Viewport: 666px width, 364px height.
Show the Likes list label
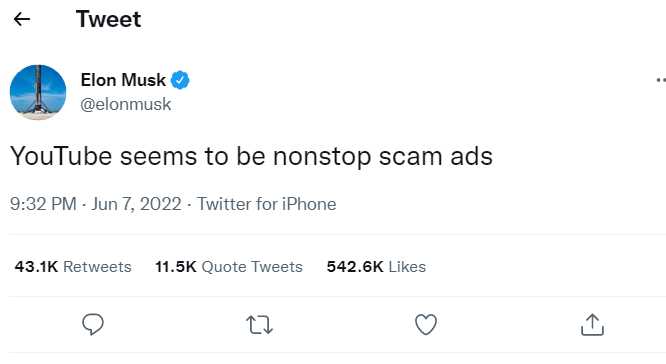[x=407, y=267]
